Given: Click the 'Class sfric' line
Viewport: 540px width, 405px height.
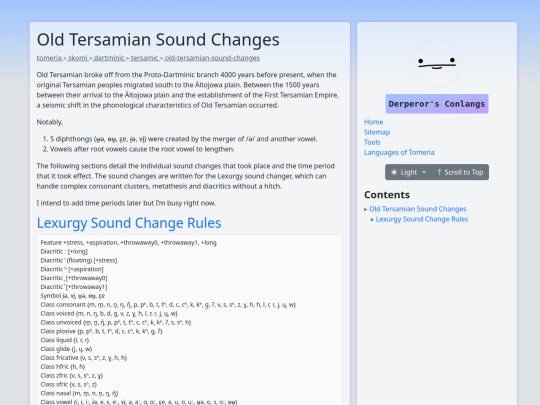Looking at the screenshot, I should (x=69, y=385).
